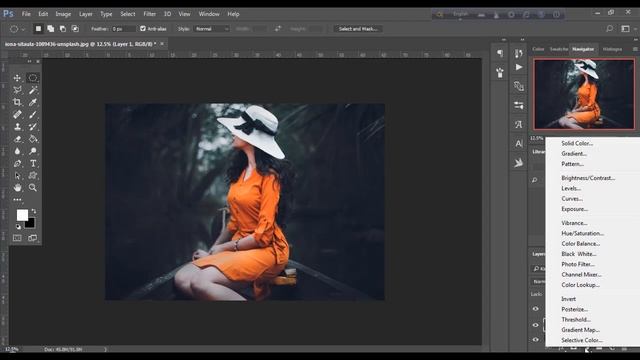Select the Brush tool
This screenshot has width=640, height=360.
click(33, 114)
